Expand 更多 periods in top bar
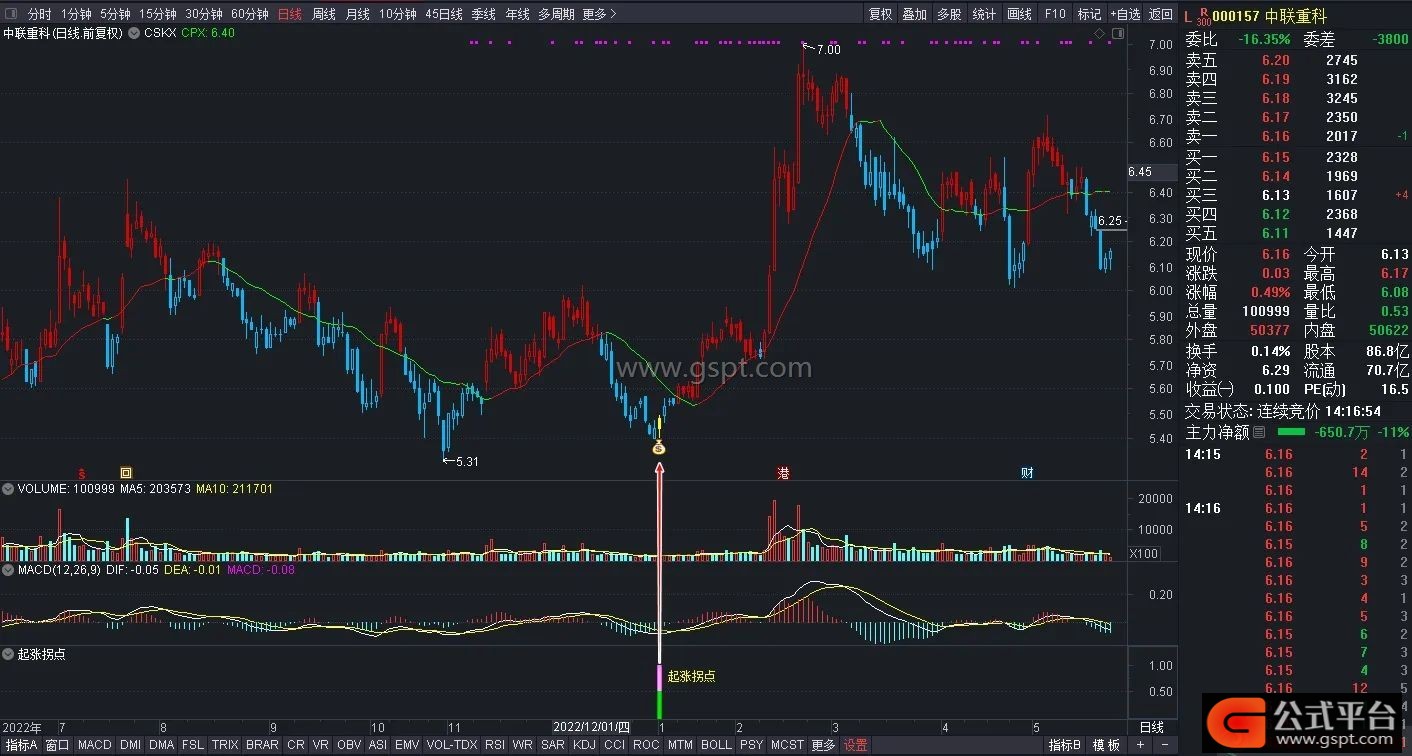Image resolution: width=1412 pixels, height=756 pixels. (x=599, y=14)
